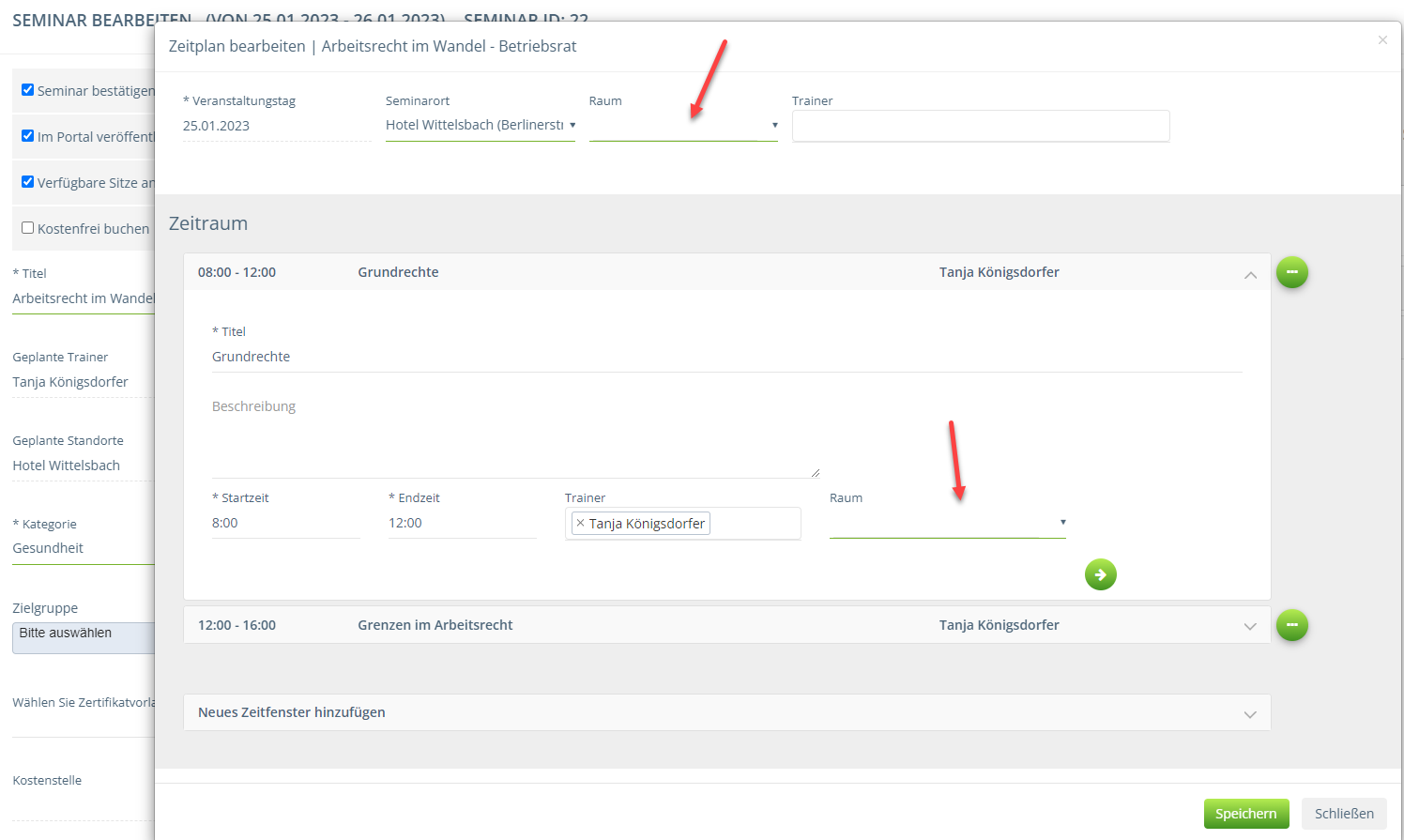
Task: Expand the 12:00 - 16:00 Grenzen im Arbeitsrecht row
Action: (x=1250, y=626)
